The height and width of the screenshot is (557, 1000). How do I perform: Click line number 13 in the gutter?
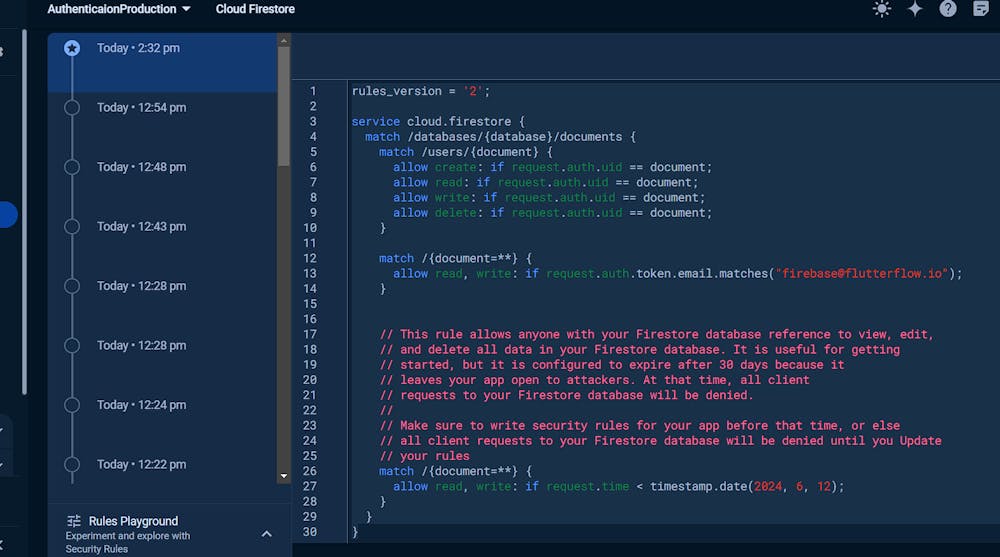309,273
